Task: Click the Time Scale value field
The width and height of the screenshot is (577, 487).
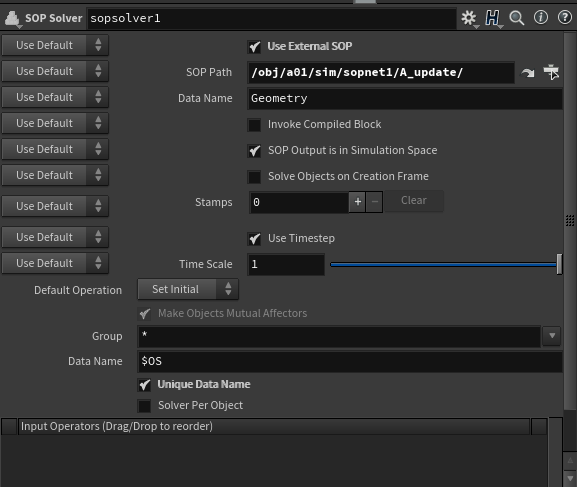Action: (286, 264)
